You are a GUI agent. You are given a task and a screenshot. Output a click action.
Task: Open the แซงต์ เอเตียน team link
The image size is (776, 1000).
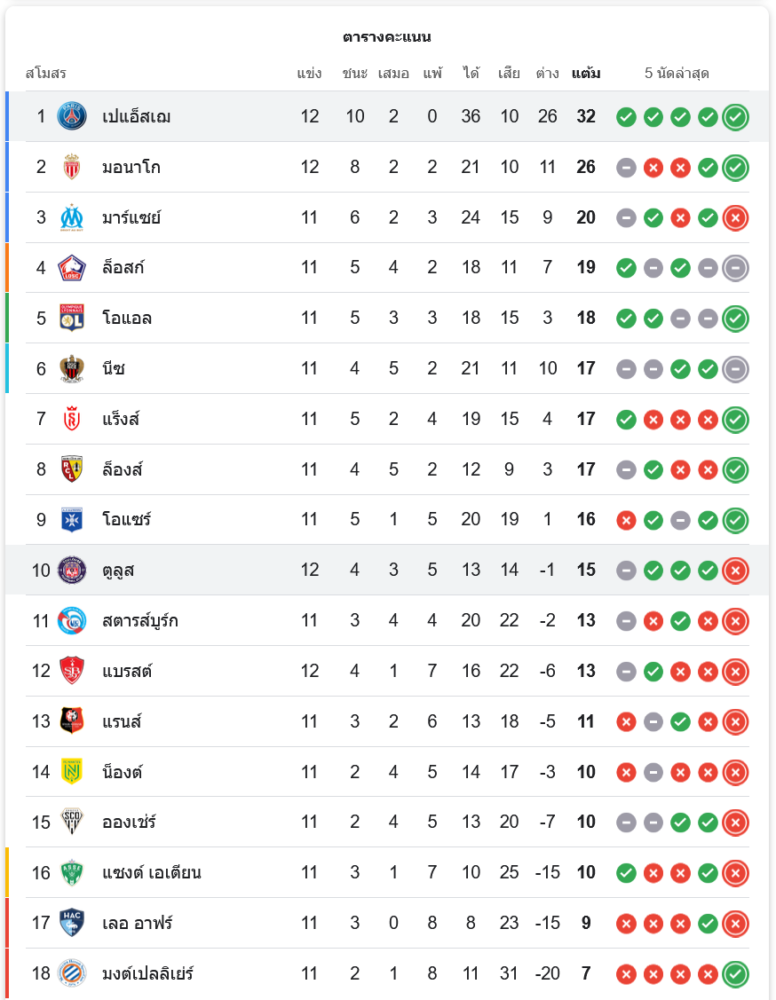pos(151,872)
